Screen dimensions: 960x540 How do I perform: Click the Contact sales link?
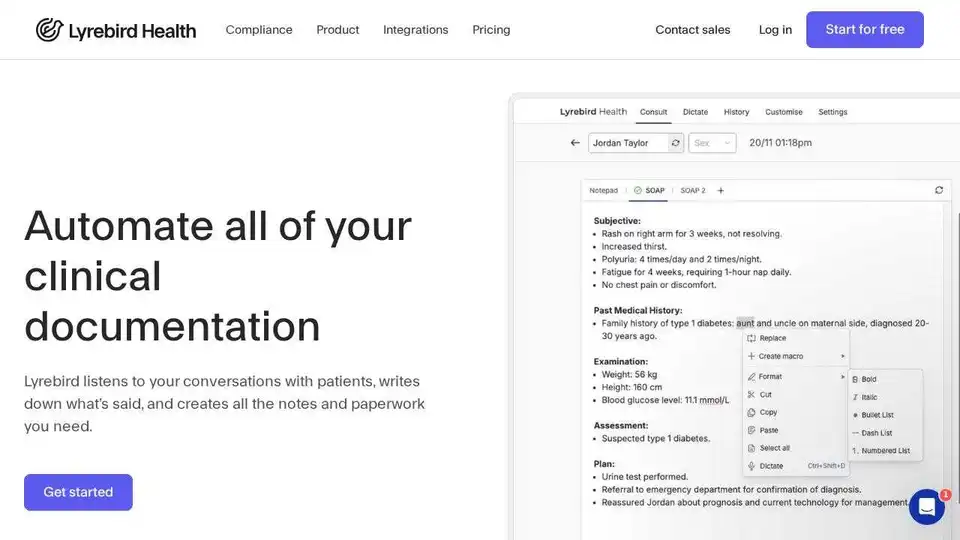point(692,29)
